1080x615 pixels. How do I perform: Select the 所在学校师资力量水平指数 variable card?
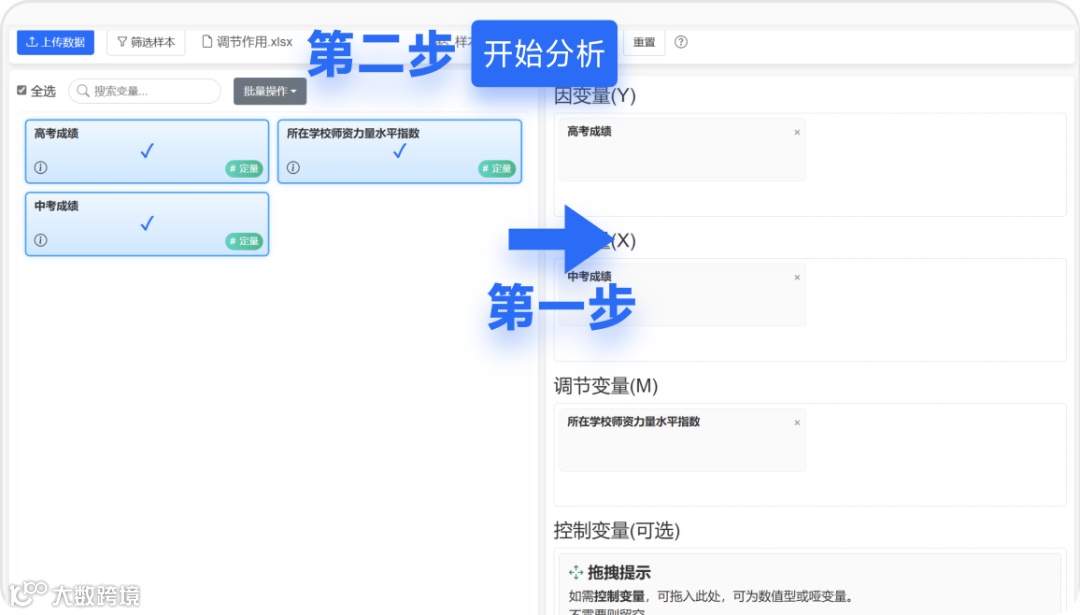[399, 152]
